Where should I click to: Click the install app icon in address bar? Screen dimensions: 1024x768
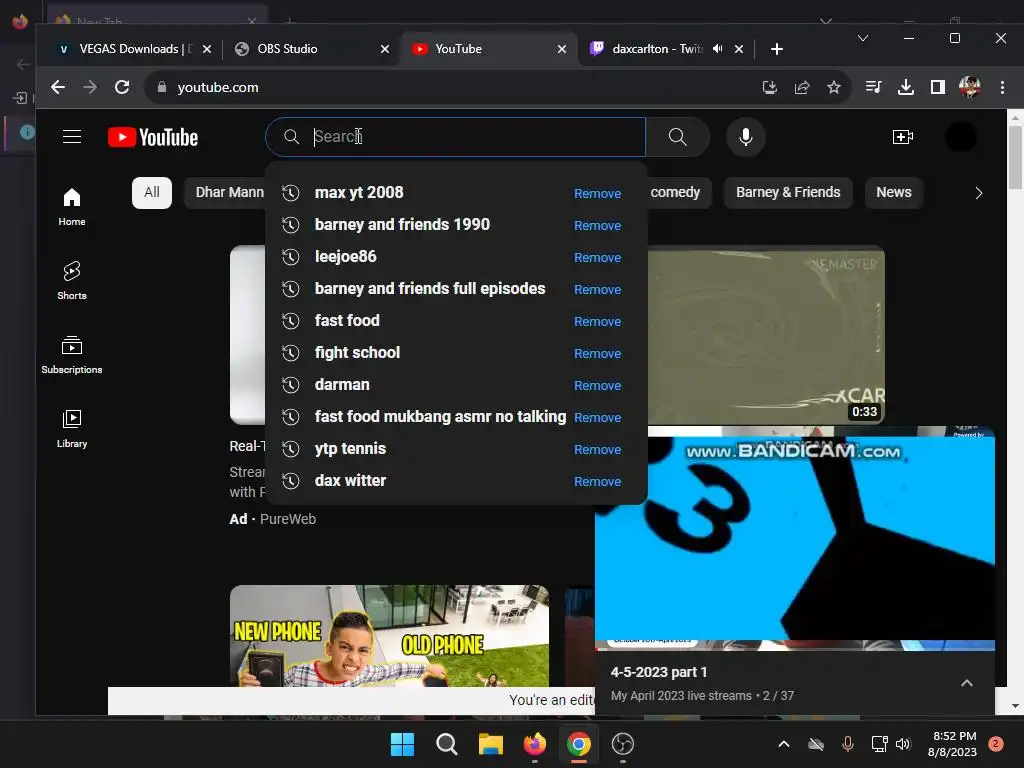770,87
